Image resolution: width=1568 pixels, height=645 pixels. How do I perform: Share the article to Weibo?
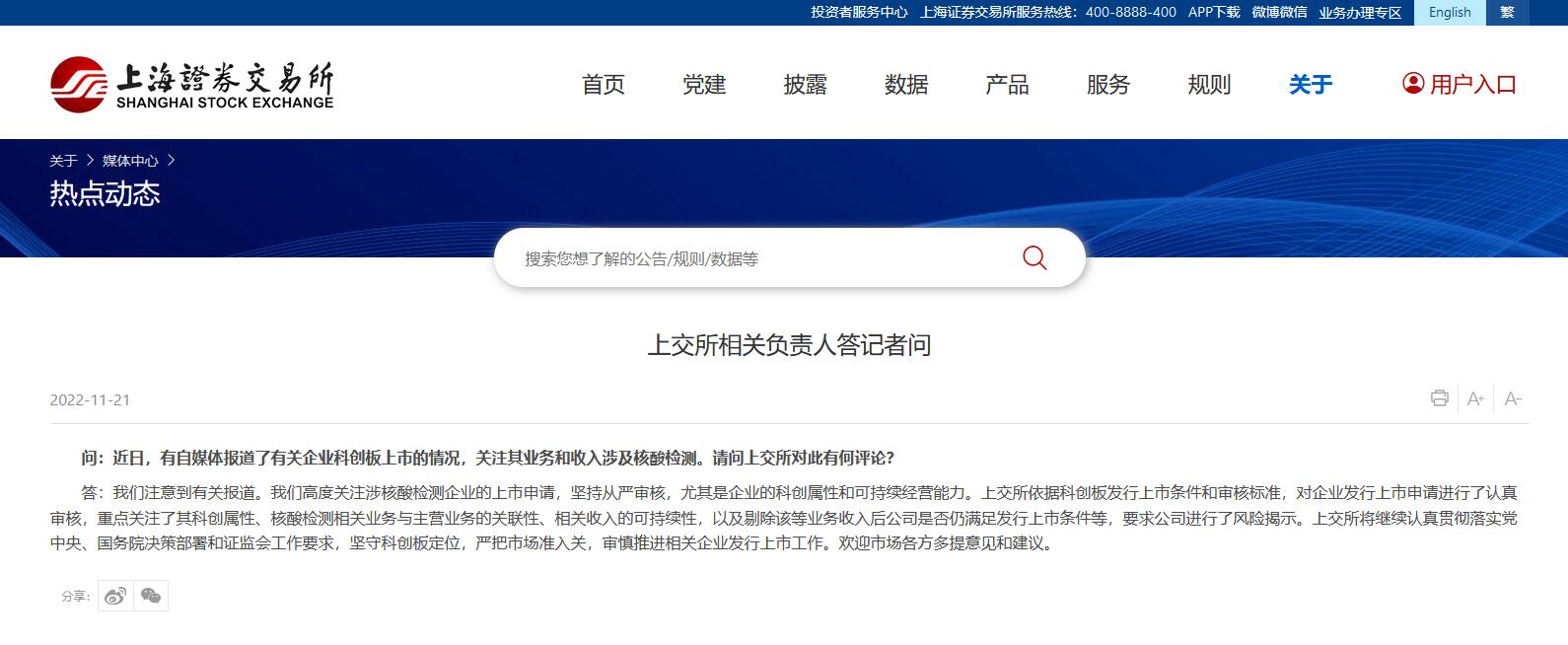coord(115,596)
